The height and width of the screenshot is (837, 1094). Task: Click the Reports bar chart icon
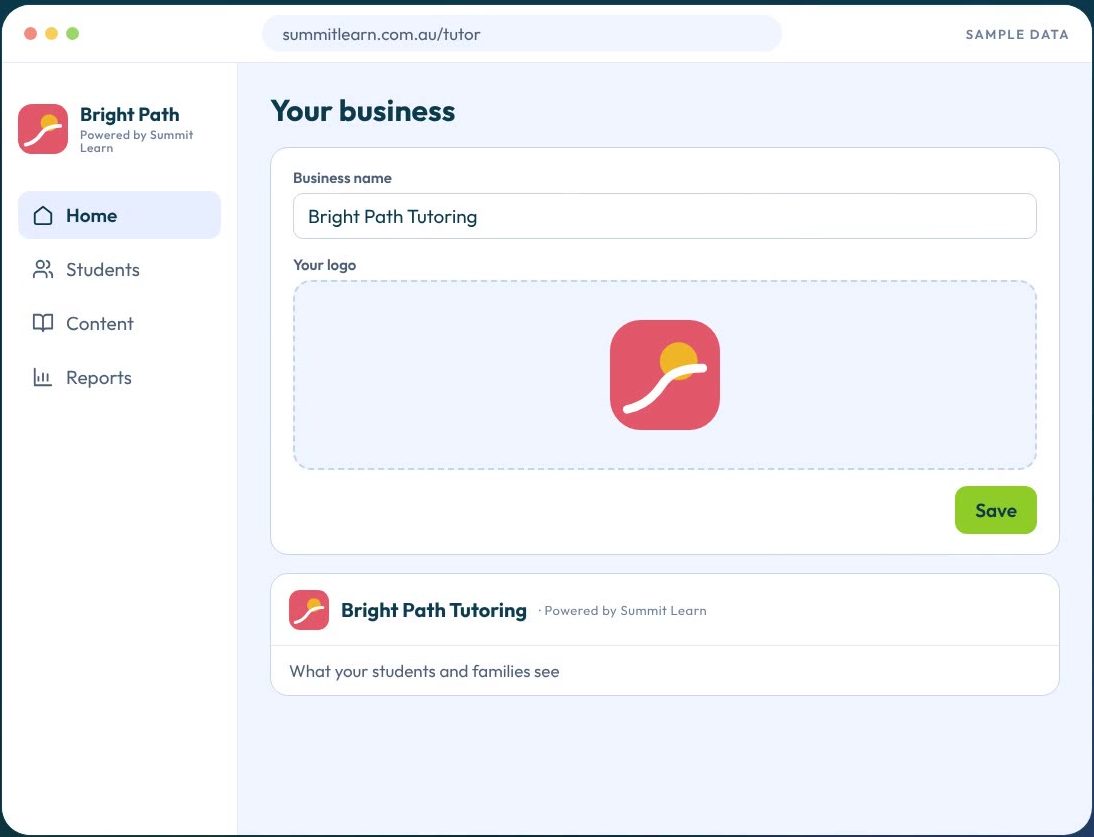click(43, 377)
